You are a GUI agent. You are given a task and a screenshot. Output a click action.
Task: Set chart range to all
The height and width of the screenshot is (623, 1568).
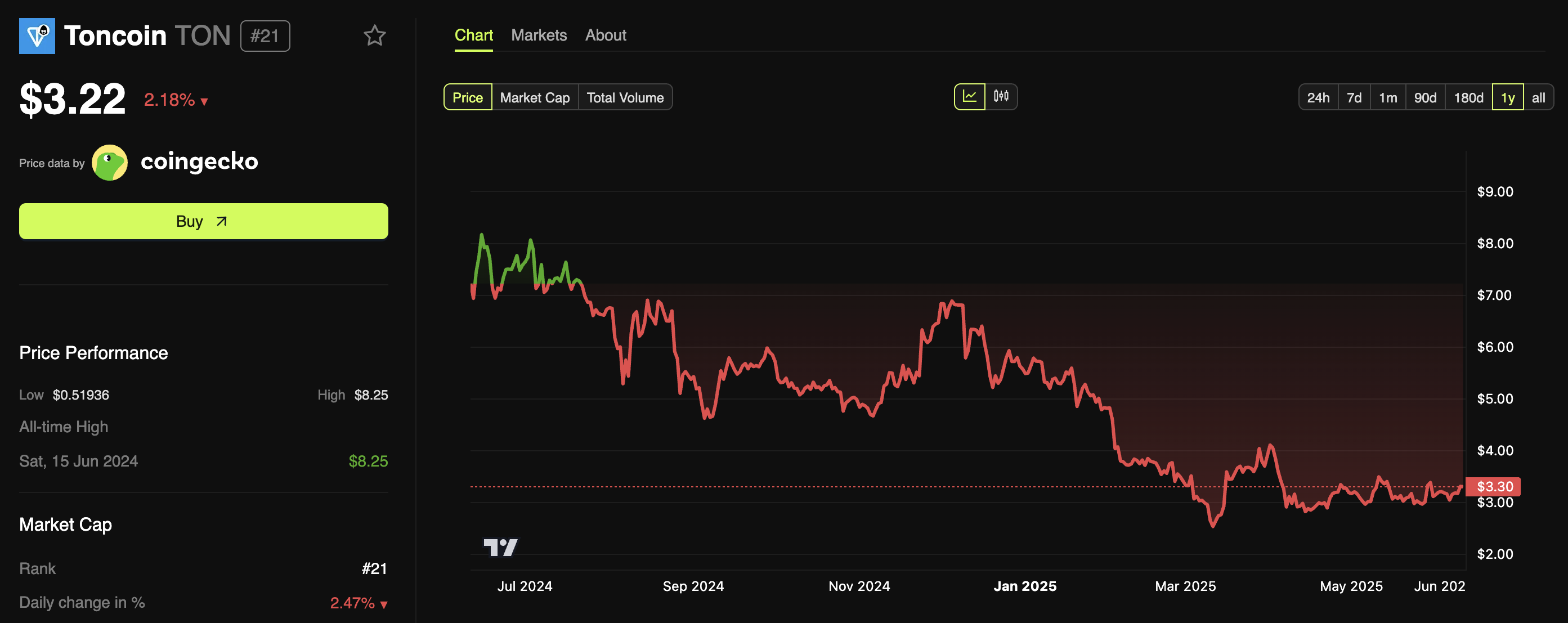point(1538,97)
